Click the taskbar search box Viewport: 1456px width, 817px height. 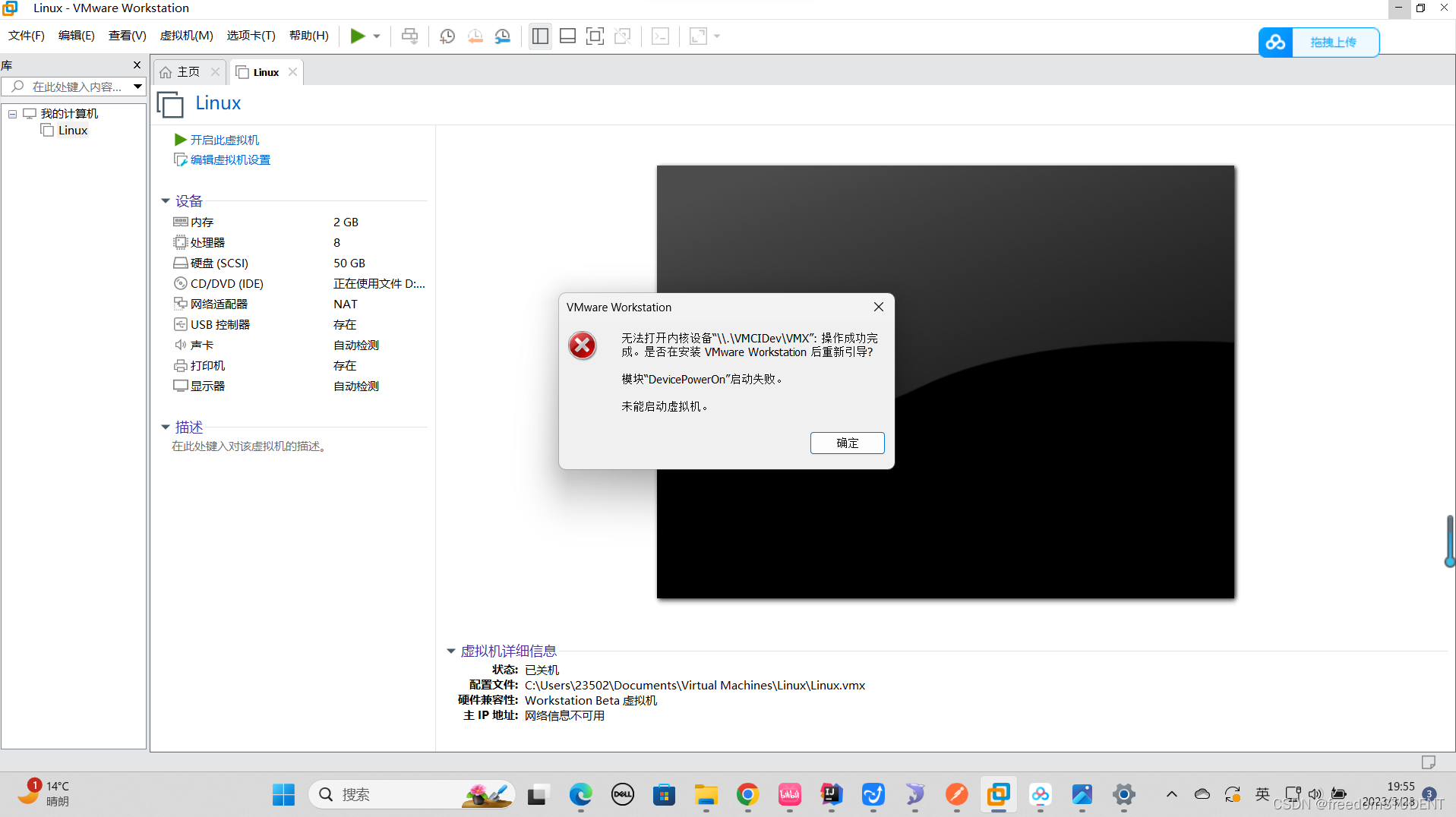(x=411, y=795)
